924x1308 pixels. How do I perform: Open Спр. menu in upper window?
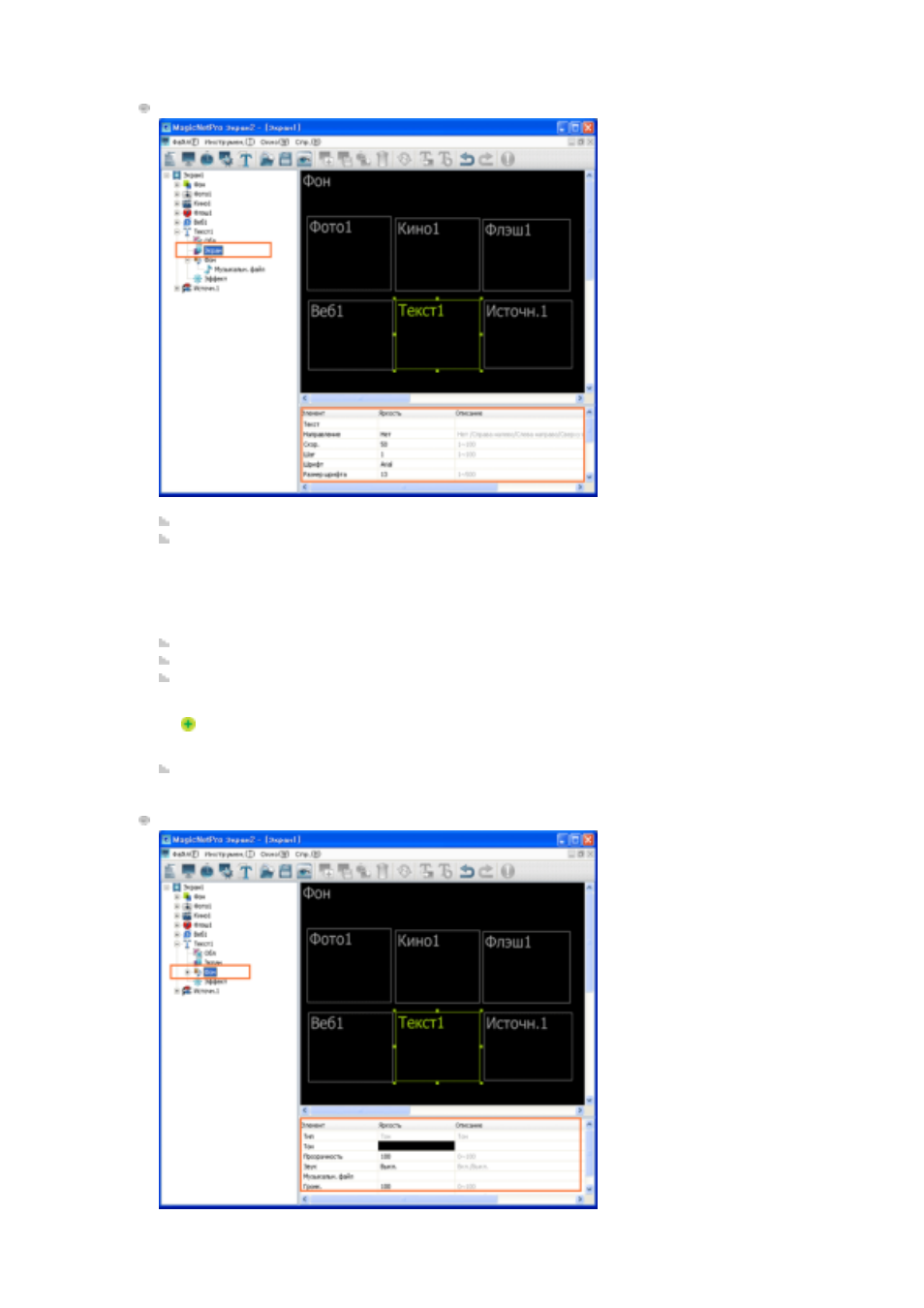tap(308, 141)
